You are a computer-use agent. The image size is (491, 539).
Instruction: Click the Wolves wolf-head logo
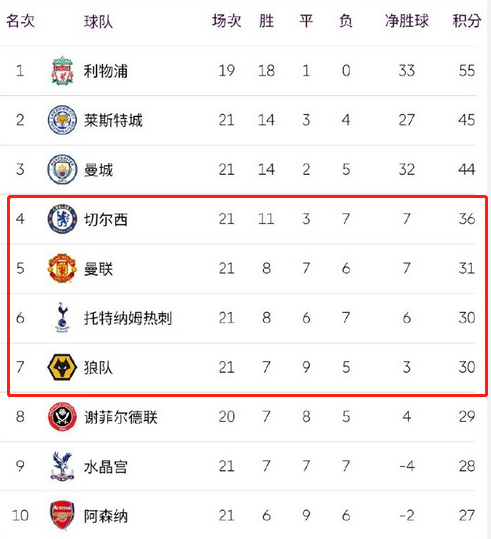coord(62,367)
